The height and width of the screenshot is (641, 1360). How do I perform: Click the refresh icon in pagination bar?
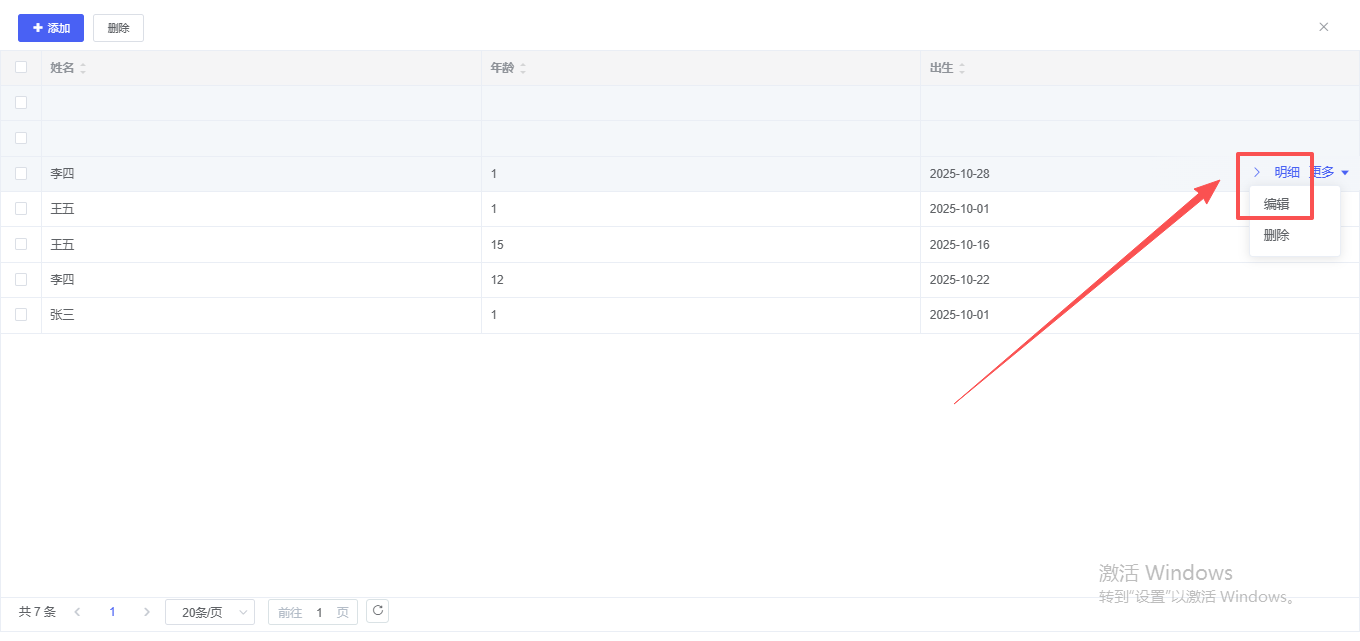click(377, 611)
